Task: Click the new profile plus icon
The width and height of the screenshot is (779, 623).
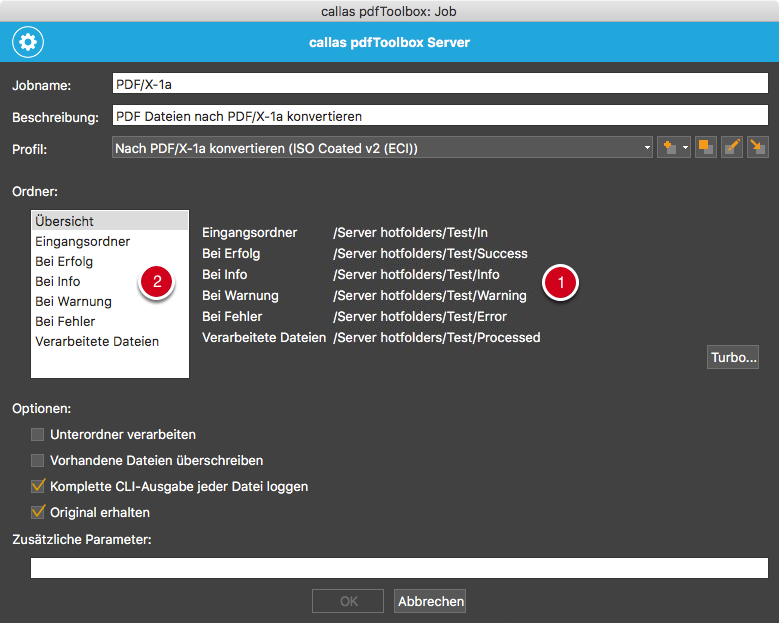Action: pos(669,148)
